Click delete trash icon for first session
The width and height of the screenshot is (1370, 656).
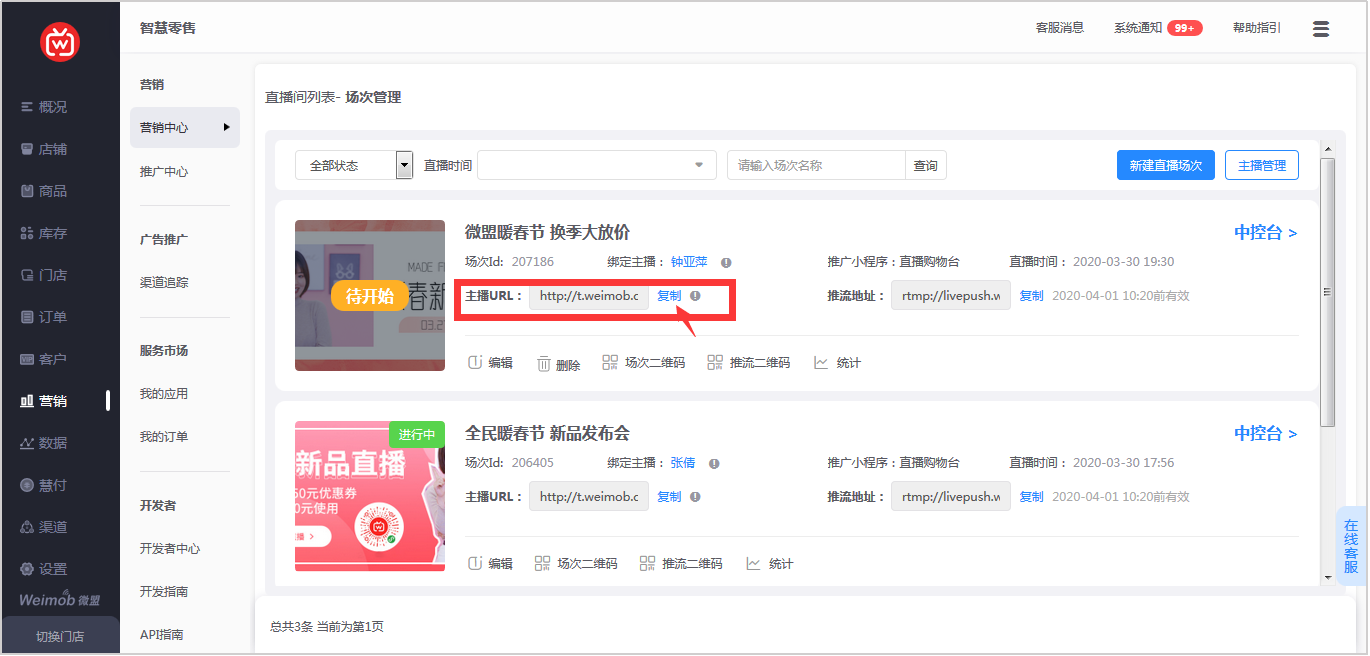coord(544,364)
